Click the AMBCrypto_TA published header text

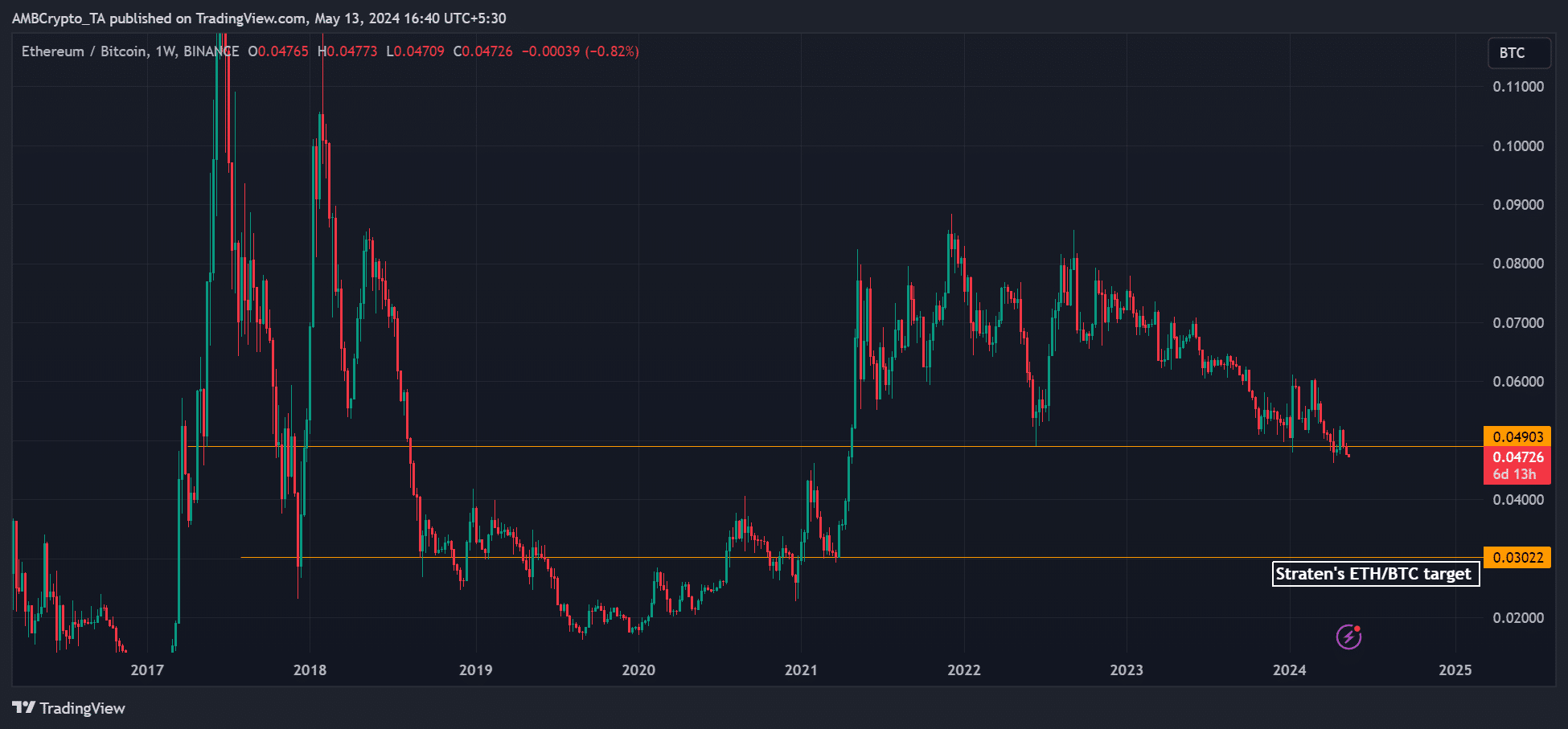[259, 18]
